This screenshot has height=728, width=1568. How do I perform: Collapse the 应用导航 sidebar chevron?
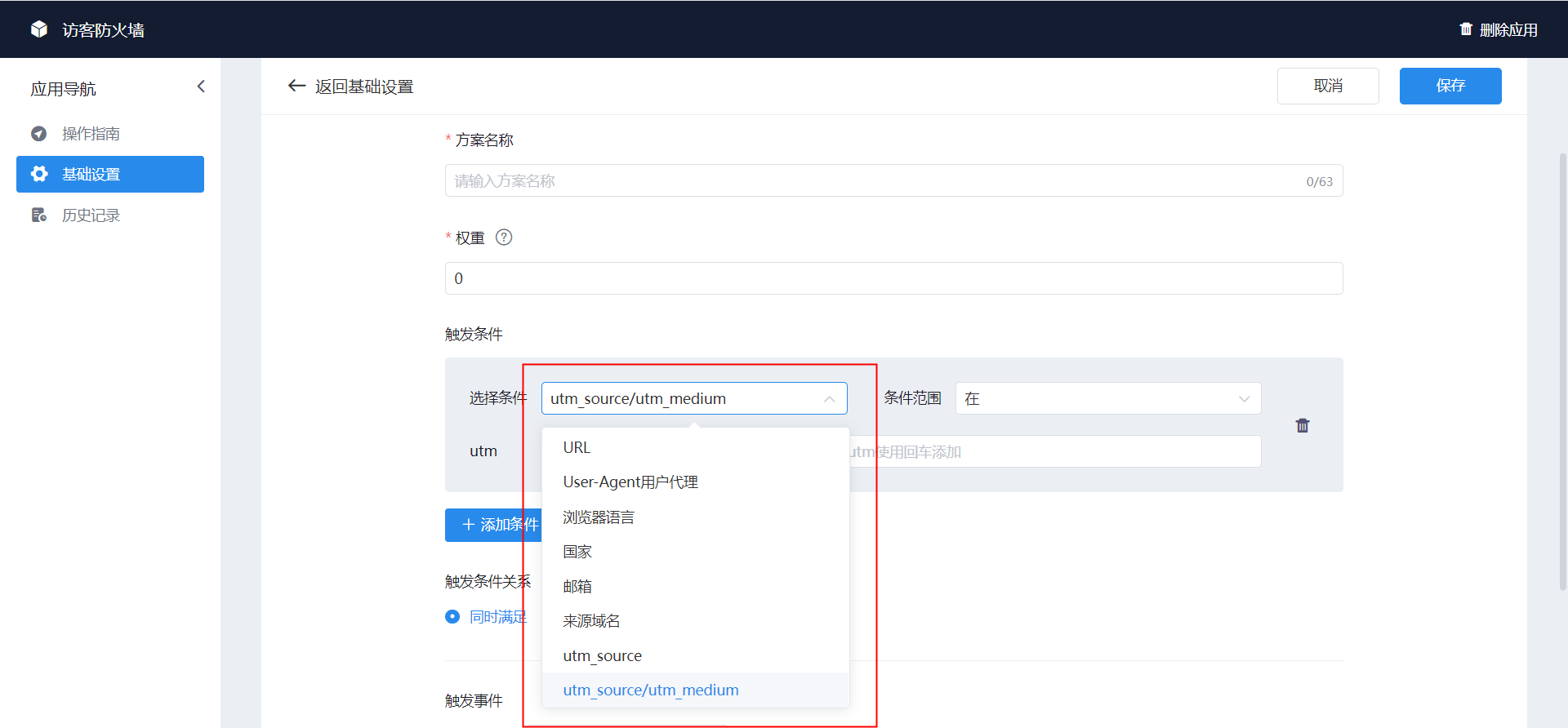click(x=201, y=87)
